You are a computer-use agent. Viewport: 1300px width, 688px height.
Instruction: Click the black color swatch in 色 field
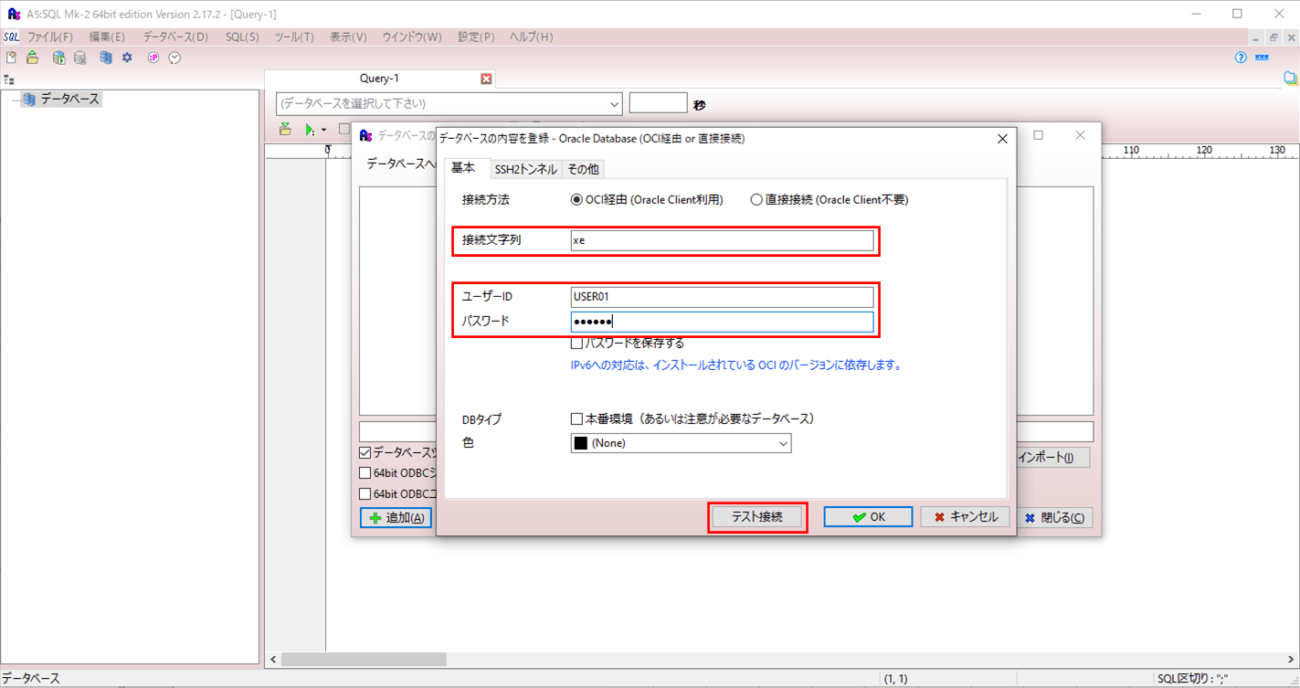(581, 443)
